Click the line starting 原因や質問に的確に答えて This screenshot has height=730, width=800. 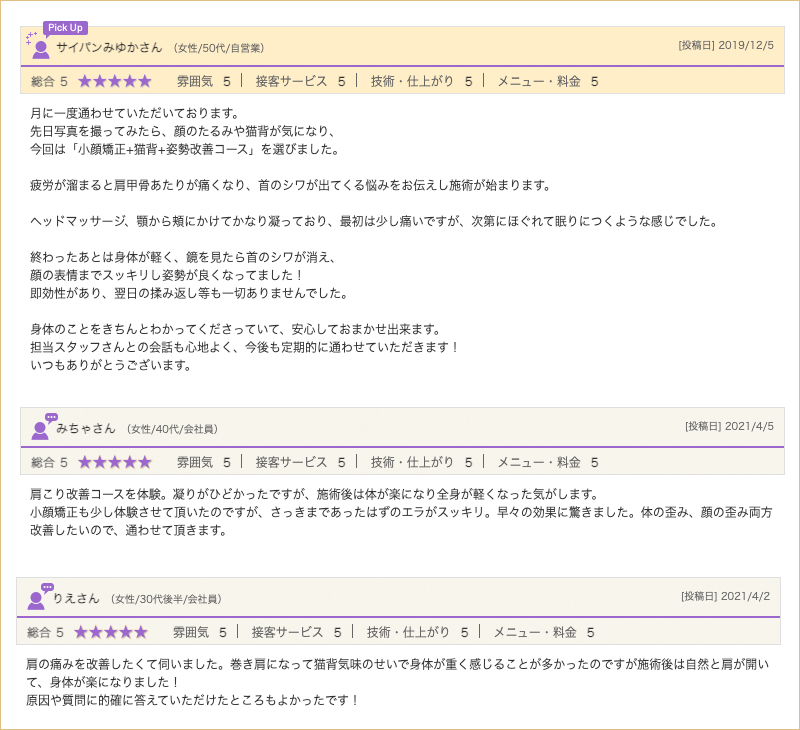click(192, 700)
